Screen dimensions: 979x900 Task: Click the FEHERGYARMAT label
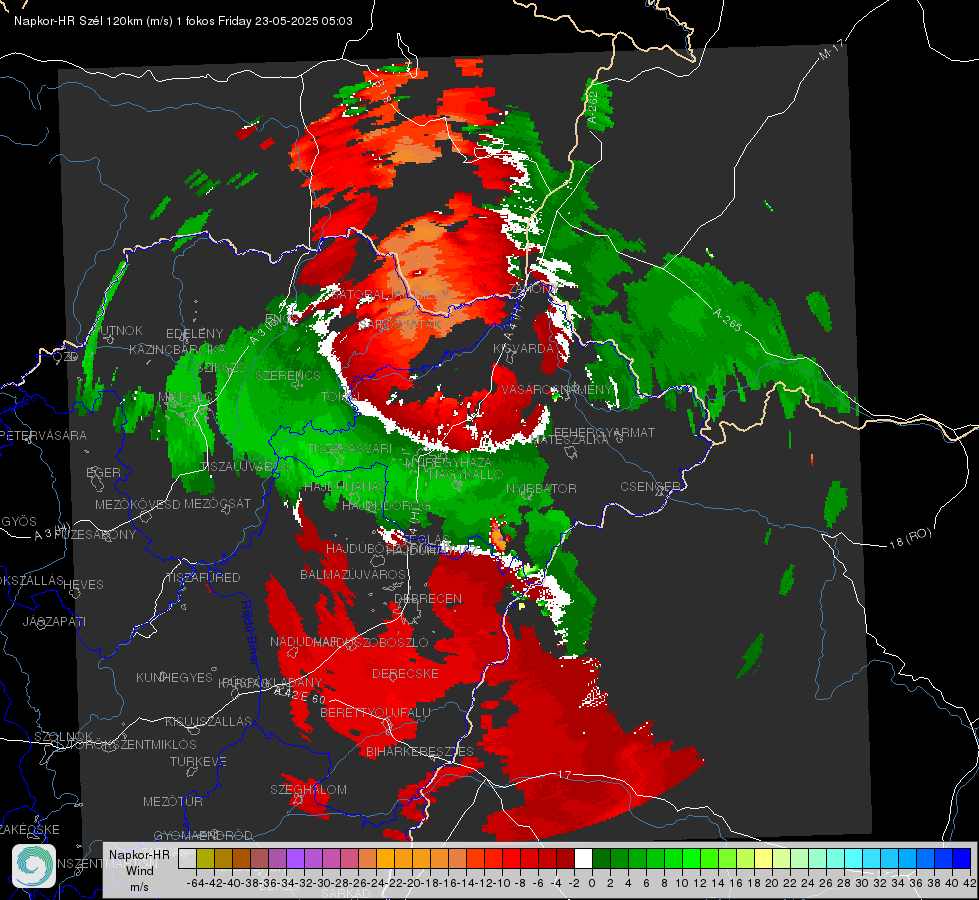604,432
